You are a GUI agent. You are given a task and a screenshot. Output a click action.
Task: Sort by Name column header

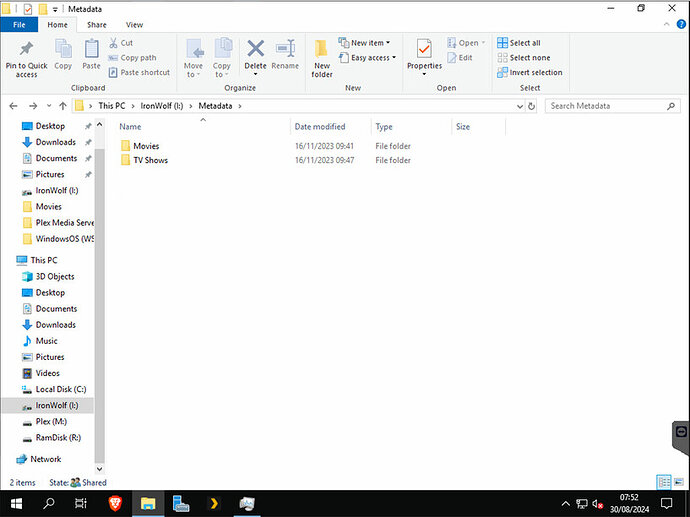pos(130,127)
